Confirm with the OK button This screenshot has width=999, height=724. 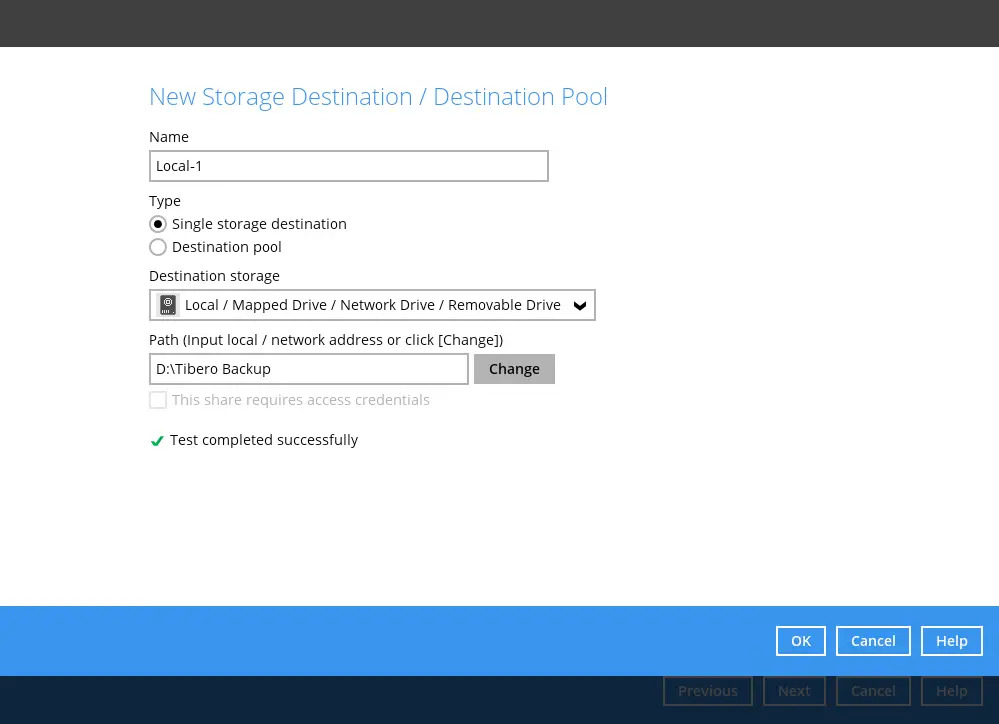[x=801, y=641]
